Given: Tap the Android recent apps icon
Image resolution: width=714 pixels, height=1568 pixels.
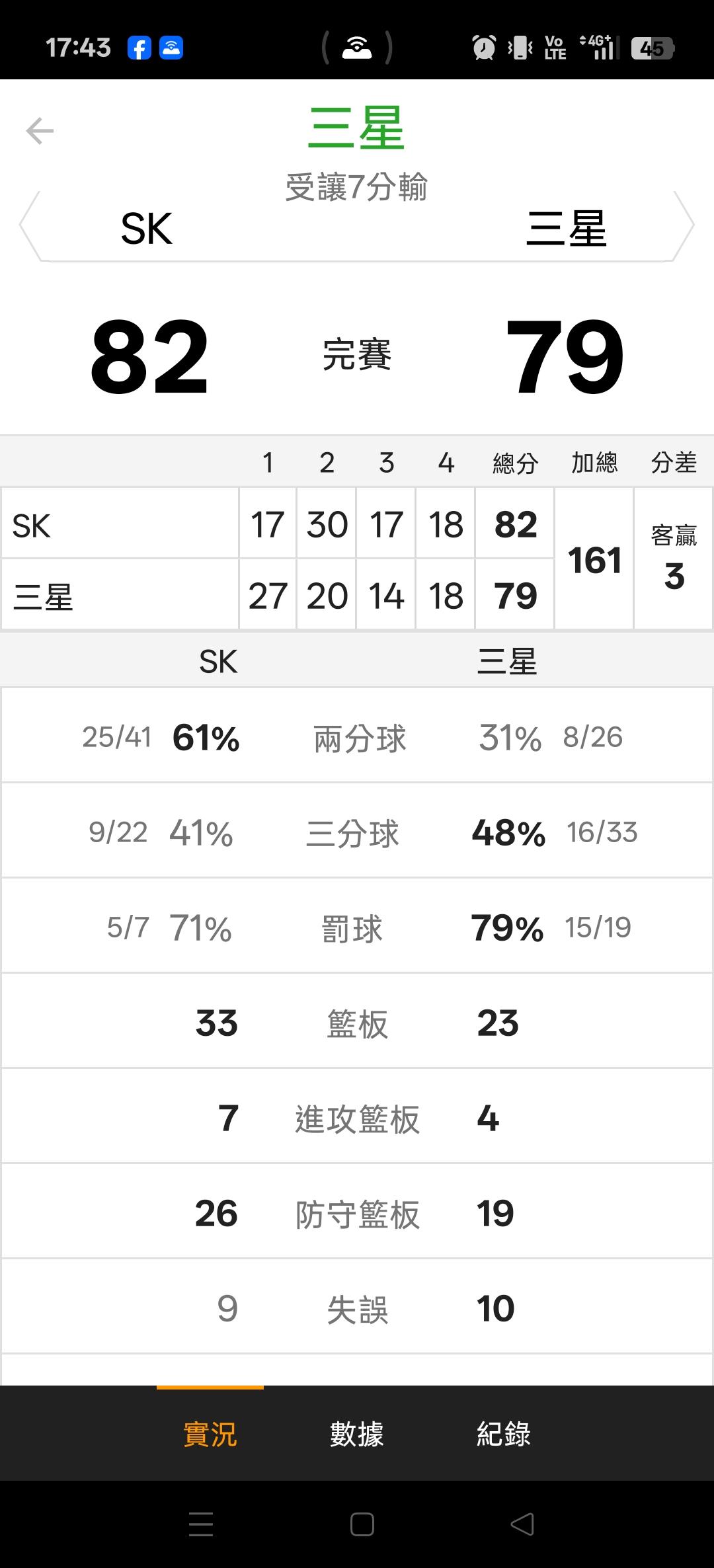Looking at the screenshot, I should point(201,1524).
